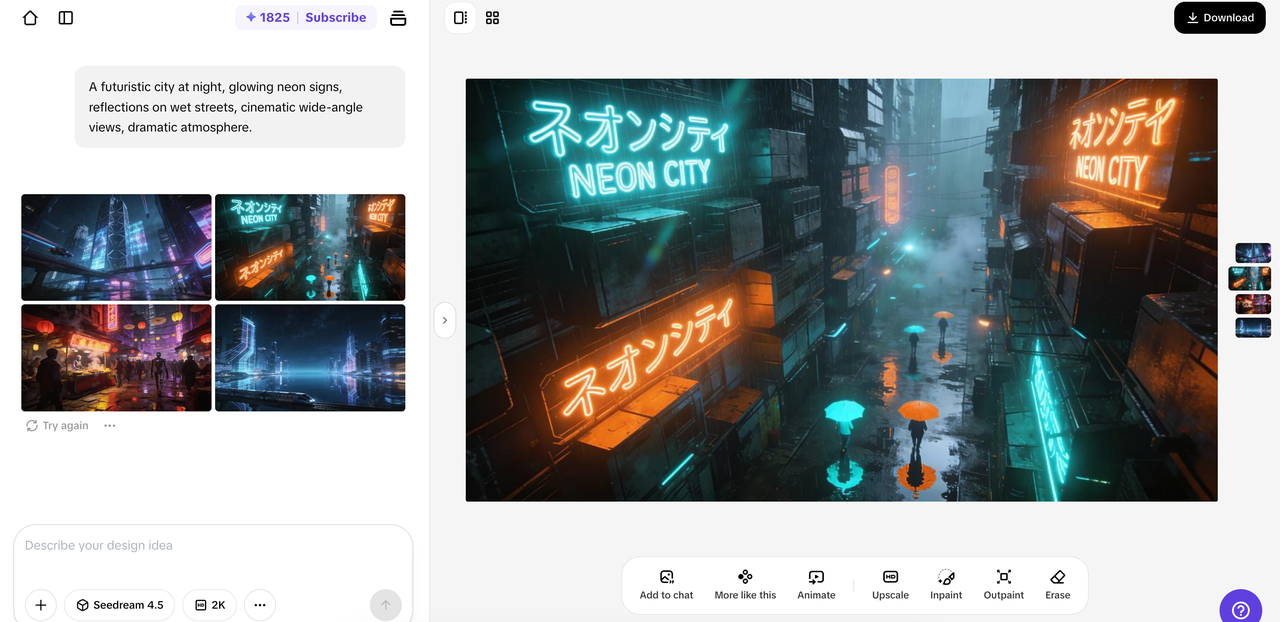Click the Subscribe link
Viewport: 1280px width, 622px height.
pyautogui.click(x=336, y=18)
